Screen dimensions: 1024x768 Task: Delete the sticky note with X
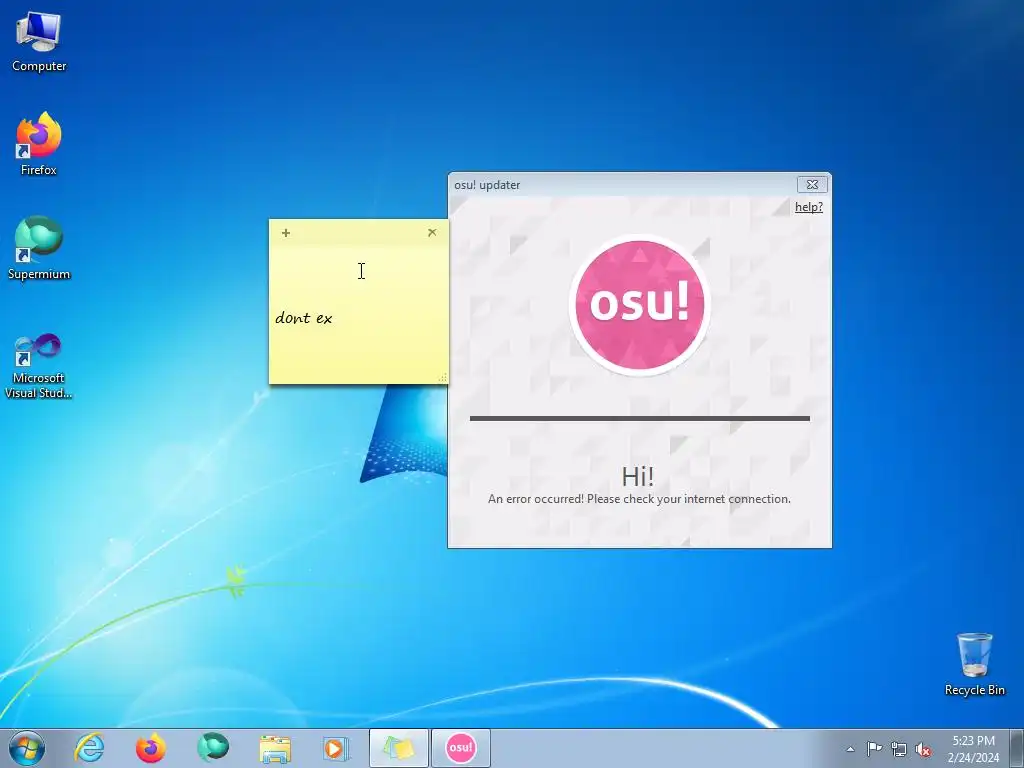[x=432, y=232]
